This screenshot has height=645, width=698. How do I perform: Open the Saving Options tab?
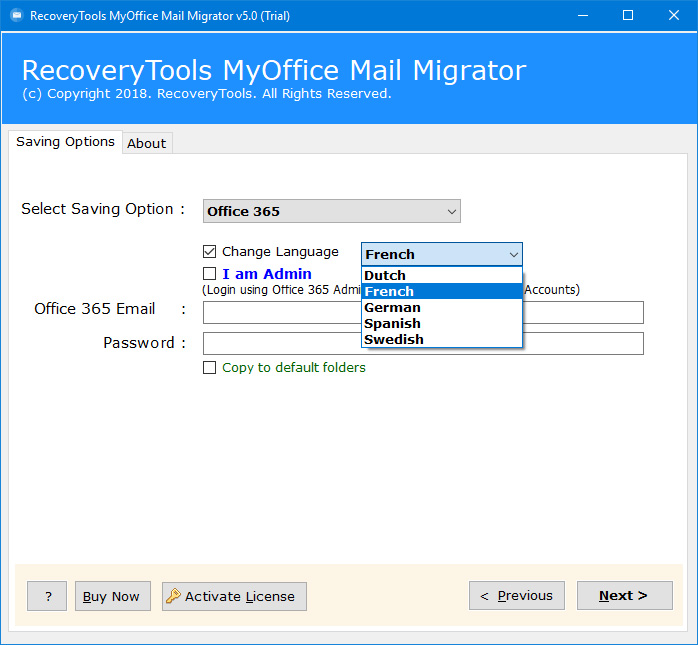point(65,142)
